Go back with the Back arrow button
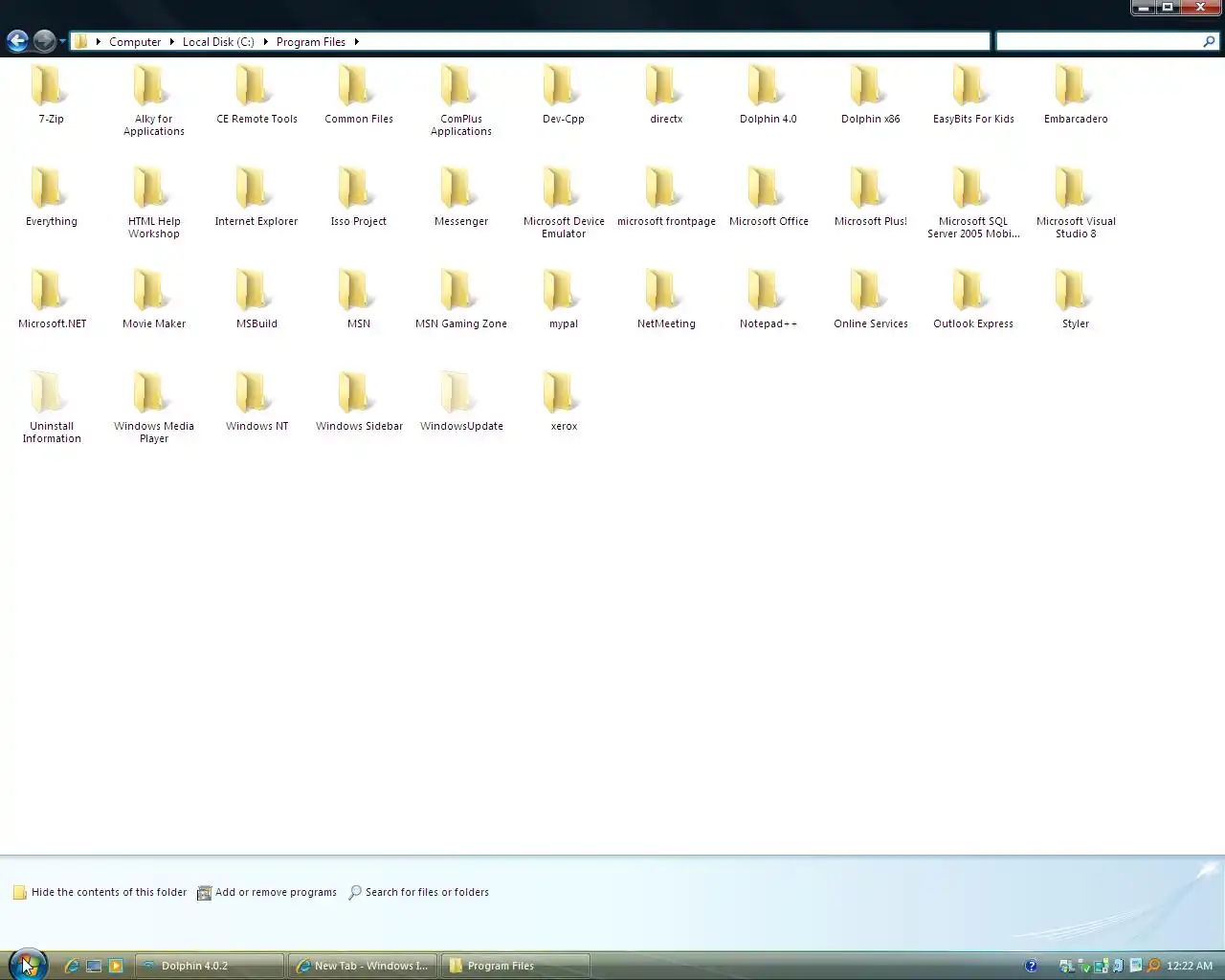 pyautogui.click(x=17, y=41)
